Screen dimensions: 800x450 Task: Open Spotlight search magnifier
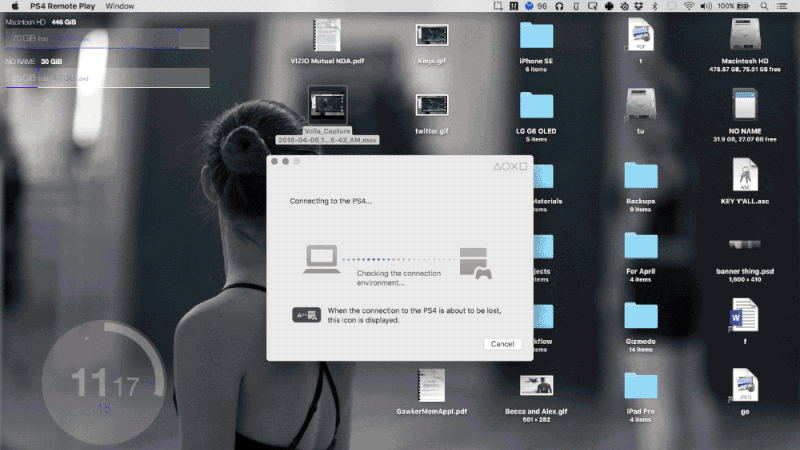765,6
